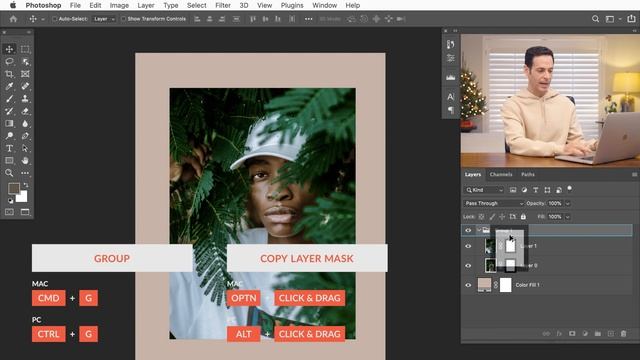
Task: Switch to the Paths tab
Action: click(528, 174)
